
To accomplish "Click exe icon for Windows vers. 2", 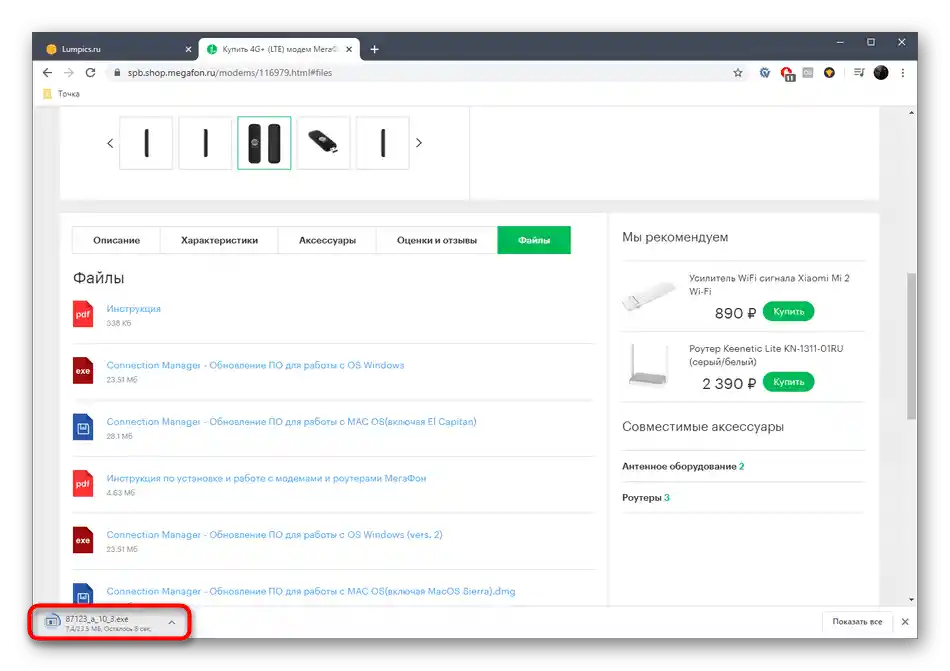I will click(83, 540).
